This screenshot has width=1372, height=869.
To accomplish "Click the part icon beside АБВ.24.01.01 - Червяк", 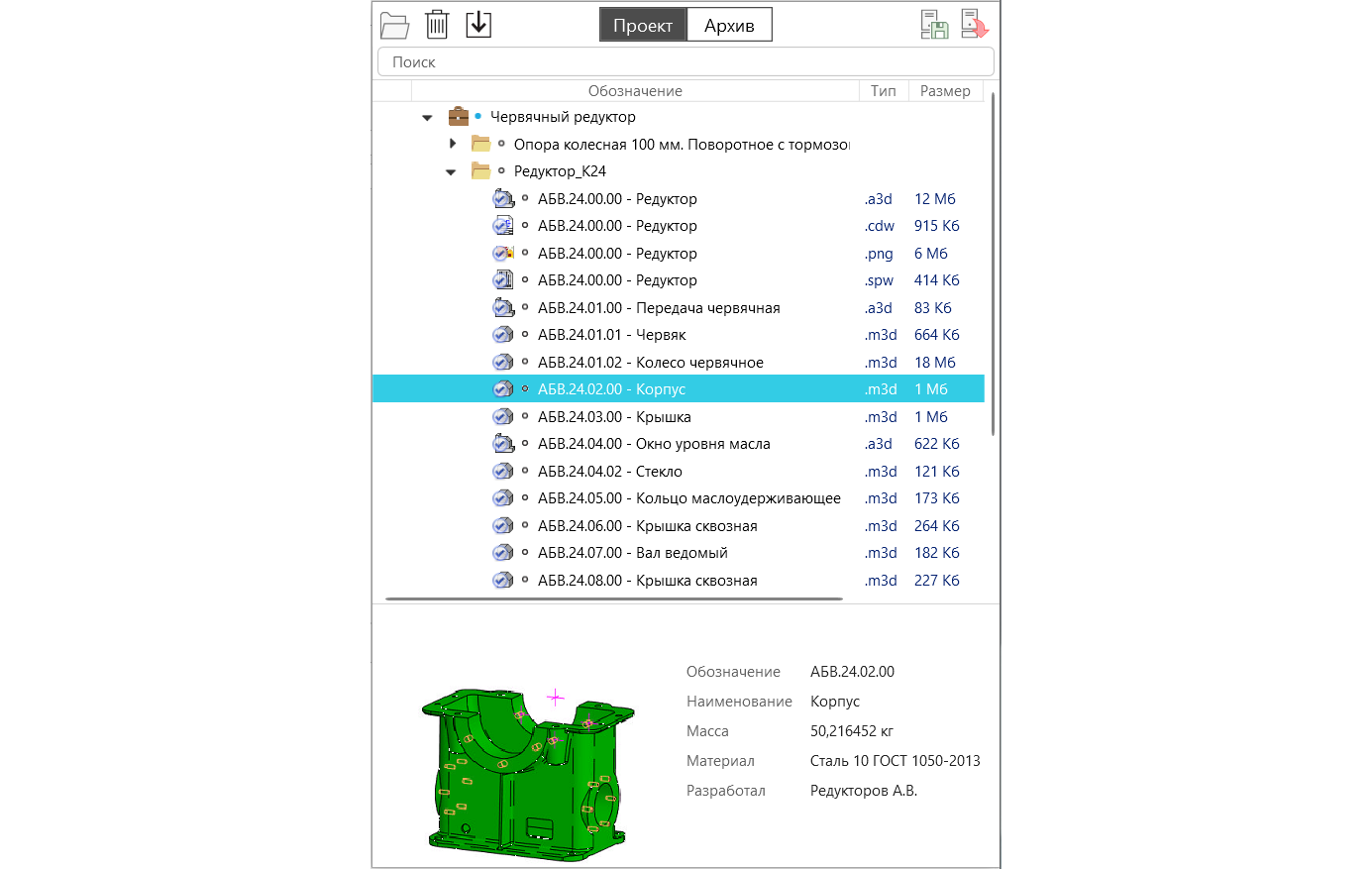I will [503, 335].
